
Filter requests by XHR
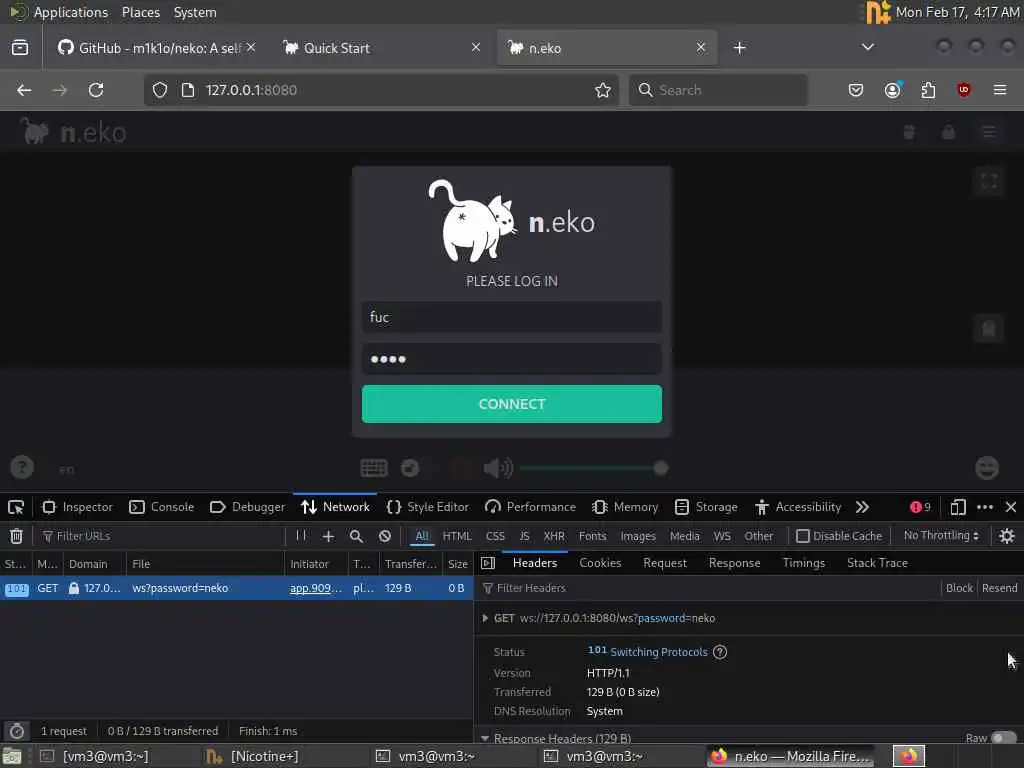pyautogui.click(x=554, y=536)
